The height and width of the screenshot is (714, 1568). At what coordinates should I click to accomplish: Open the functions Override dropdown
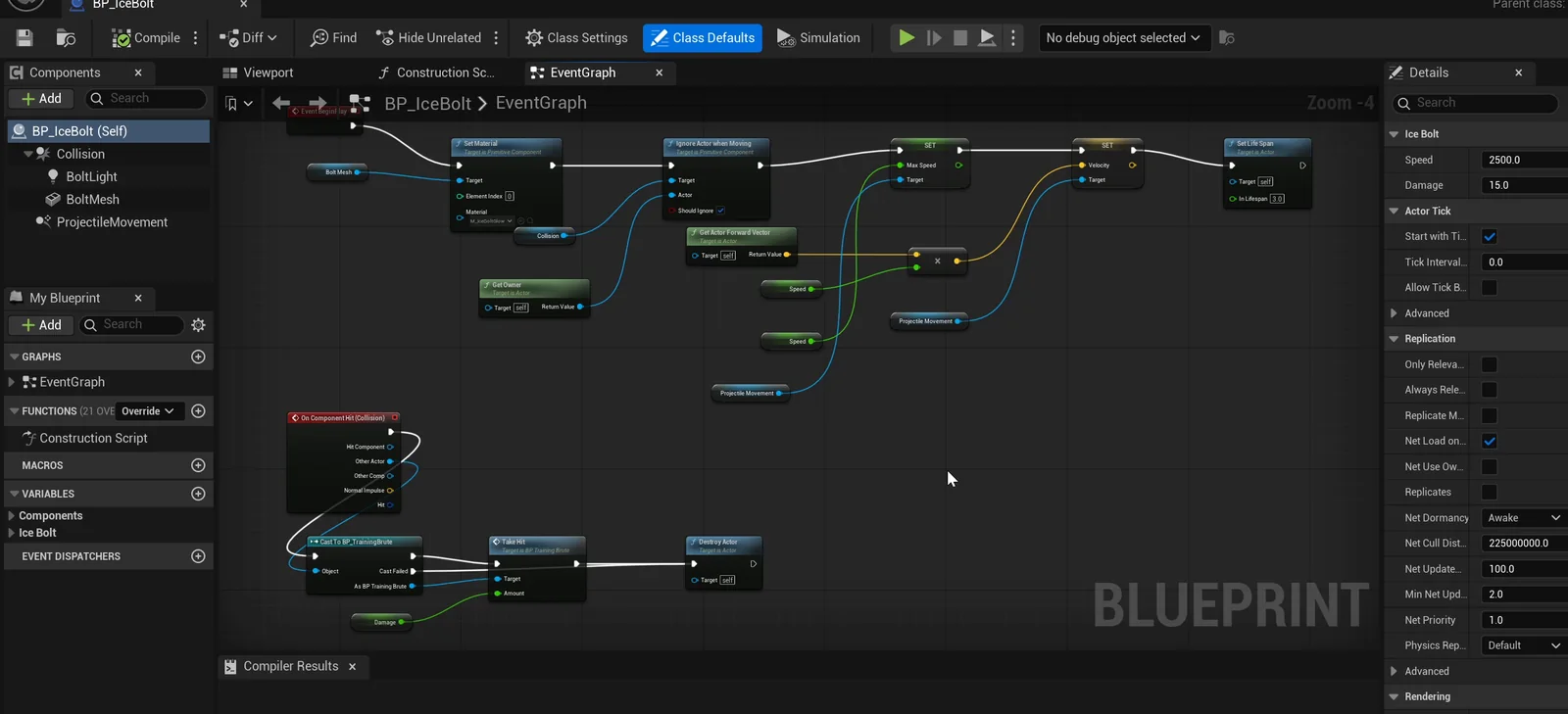[147, 411]
